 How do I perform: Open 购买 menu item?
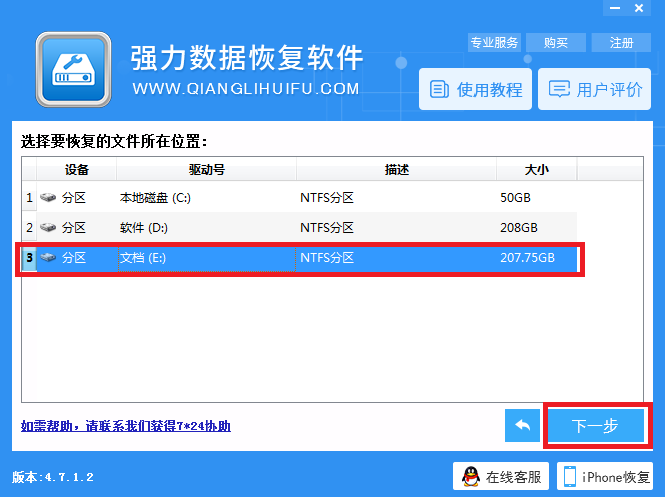click(556, 42)
